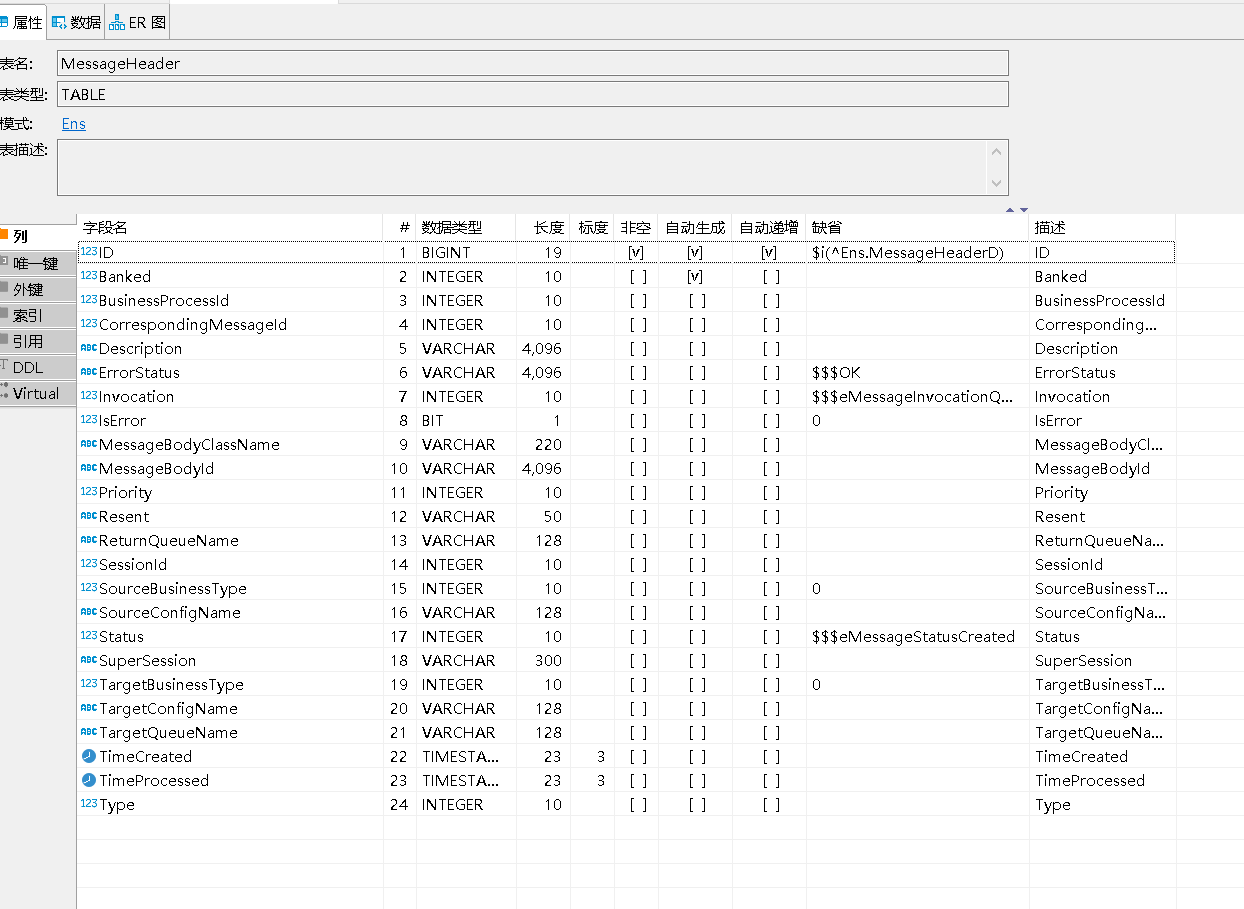Click the clock icon beside TimeProcessed
1244x909 pixels.
[88, 781]
